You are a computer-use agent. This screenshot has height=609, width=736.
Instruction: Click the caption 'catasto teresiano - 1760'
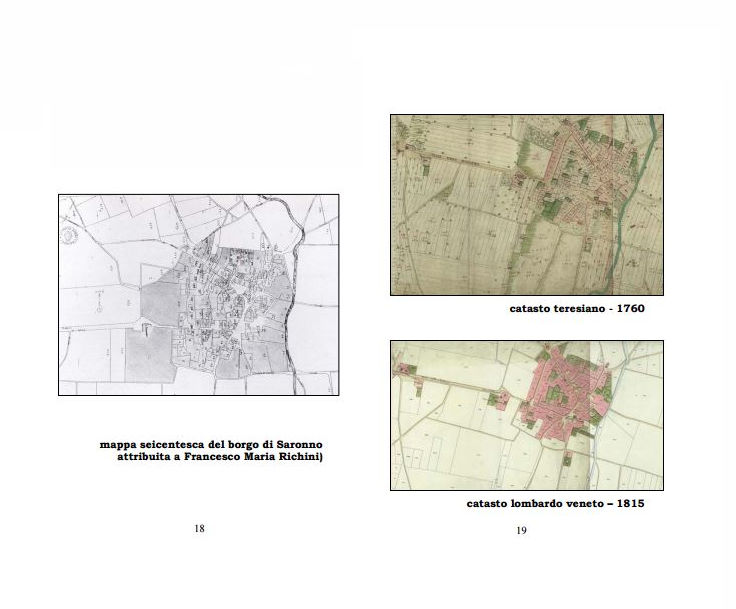(x=577, y=308)
